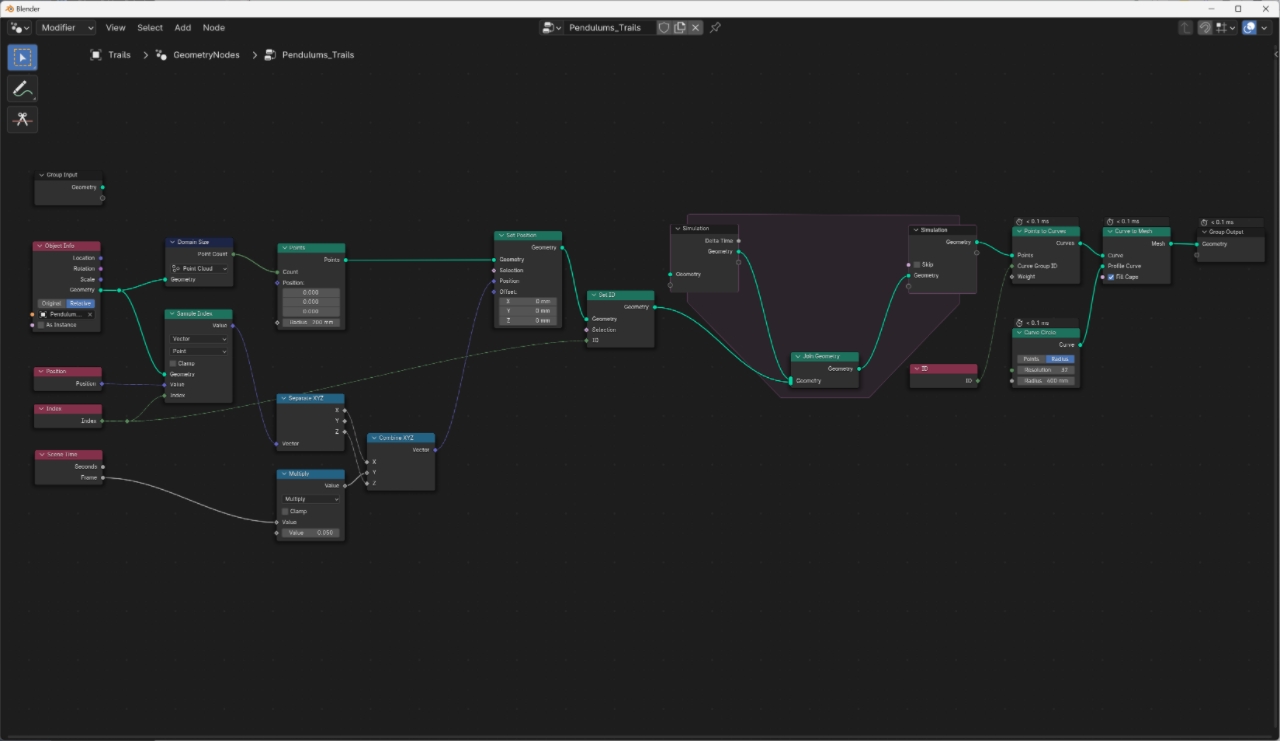This screenshot has height=741, width=1280.
Task: Click Pendulums_Trails in the breadcrumb path
Action: point(318,55)
